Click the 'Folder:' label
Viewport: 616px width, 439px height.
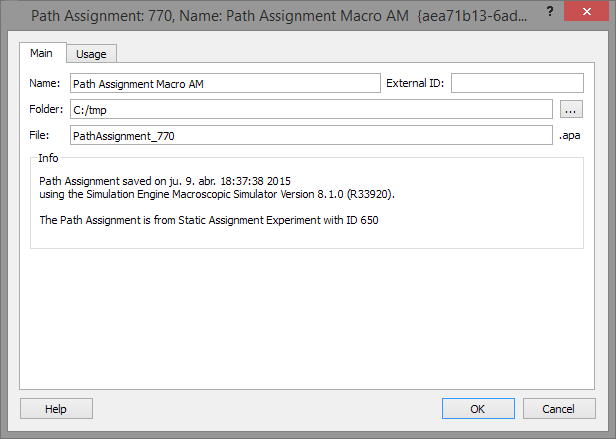pyautogui.click(x=47, y=109)
